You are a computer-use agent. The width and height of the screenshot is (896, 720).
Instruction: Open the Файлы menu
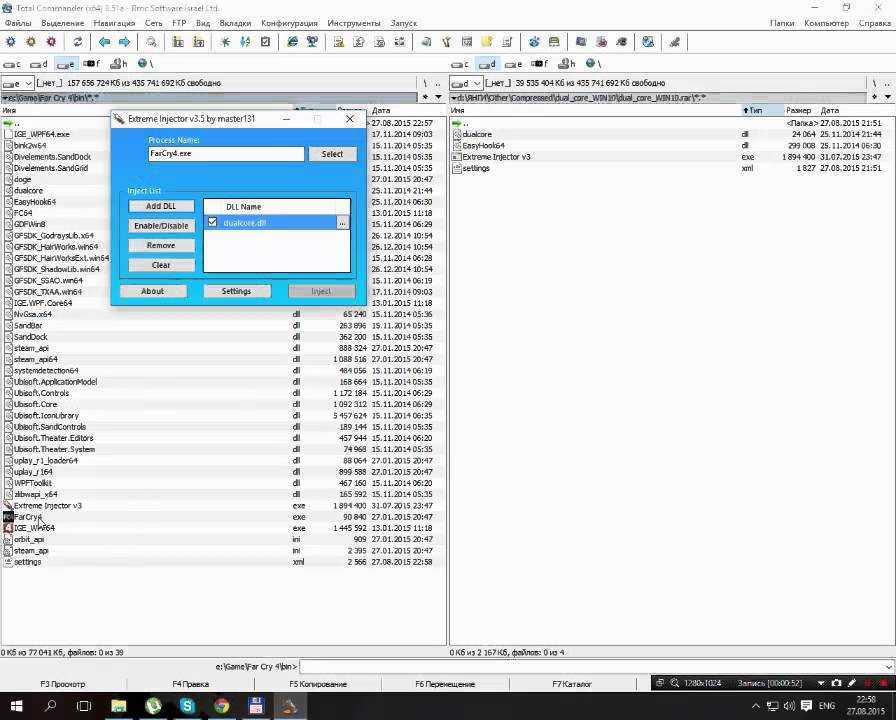point(18,23)
